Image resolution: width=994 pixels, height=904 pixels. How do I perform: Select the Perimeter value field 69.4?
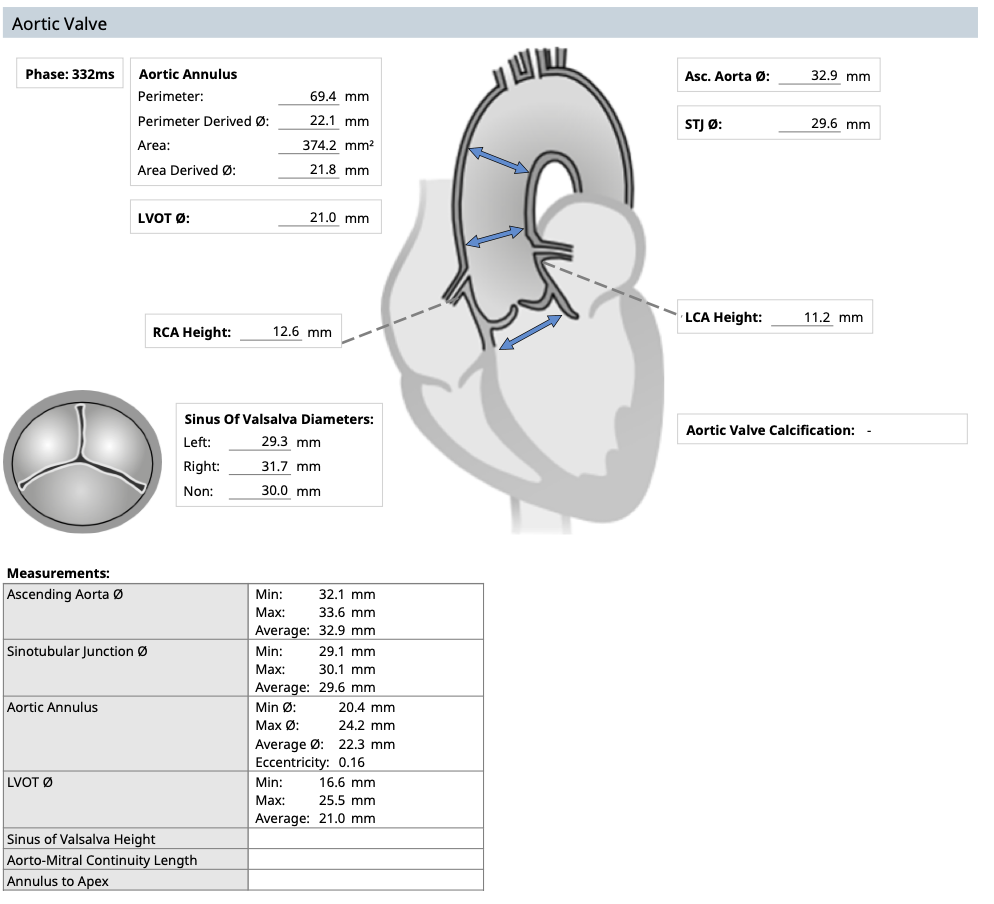pos(310,97)
